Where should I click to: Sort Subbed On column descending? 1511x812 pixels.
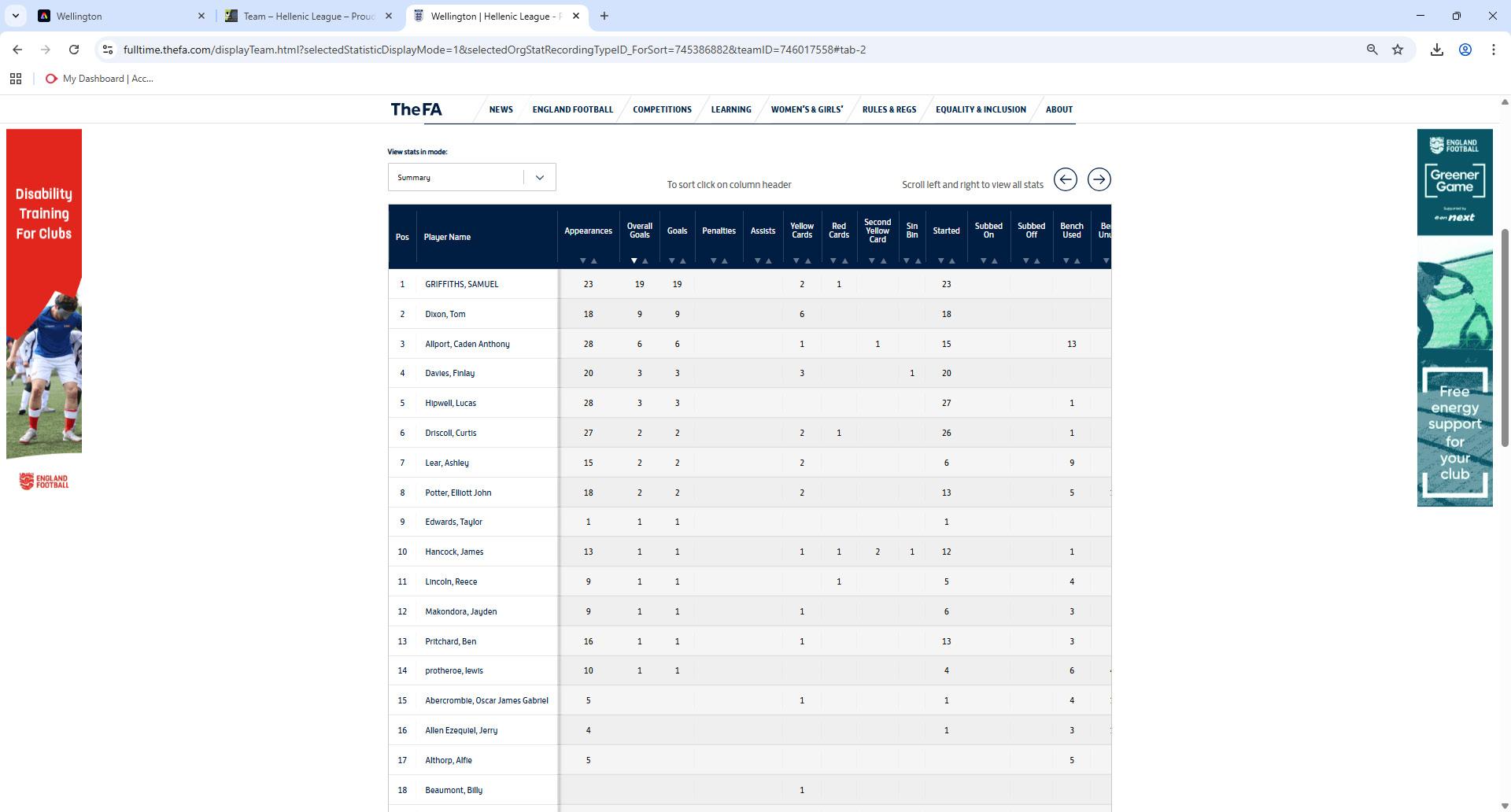point(984,260)
